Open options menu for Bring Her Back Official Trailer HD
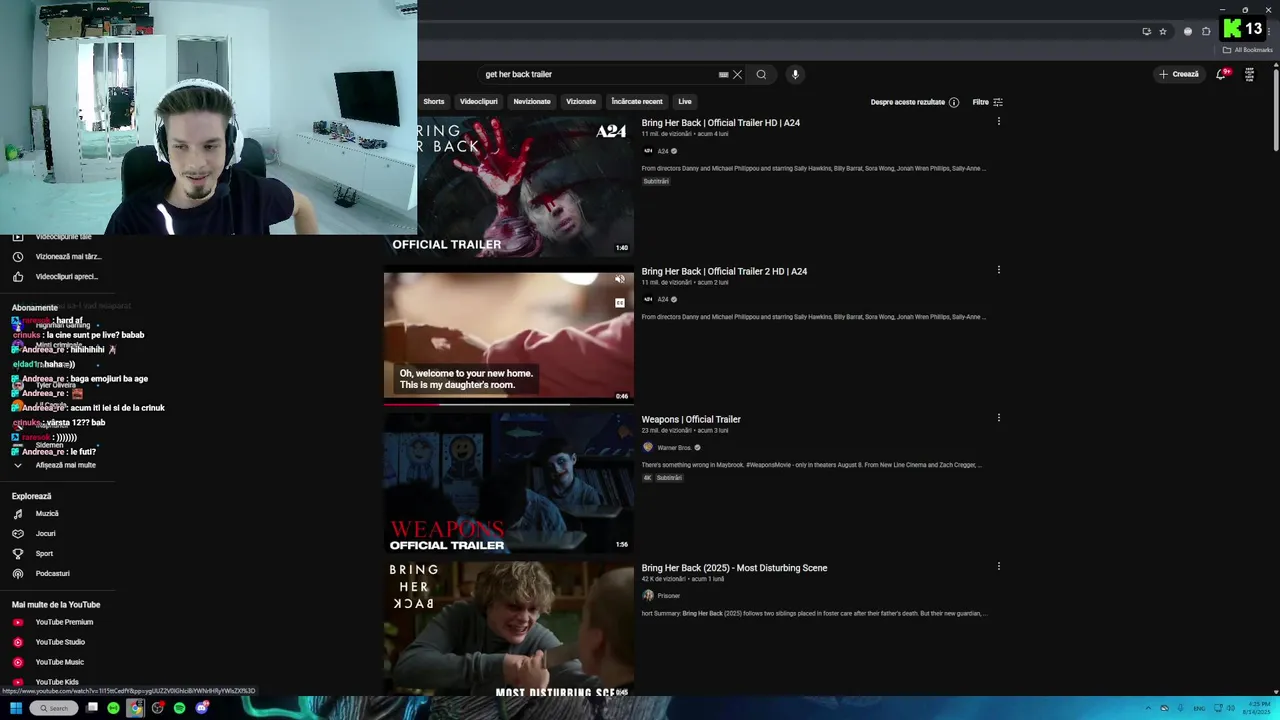 998,121
